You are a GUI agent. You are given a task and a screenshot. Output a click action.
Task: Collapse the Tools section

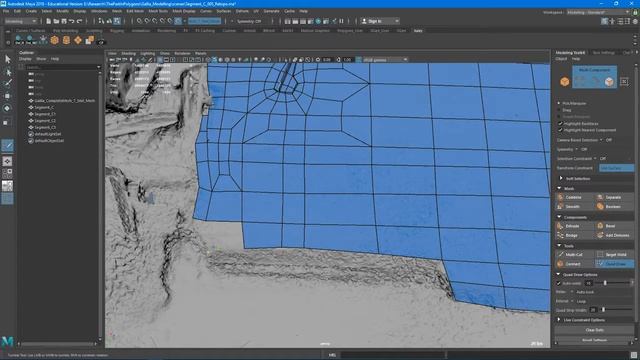point(559,246)
